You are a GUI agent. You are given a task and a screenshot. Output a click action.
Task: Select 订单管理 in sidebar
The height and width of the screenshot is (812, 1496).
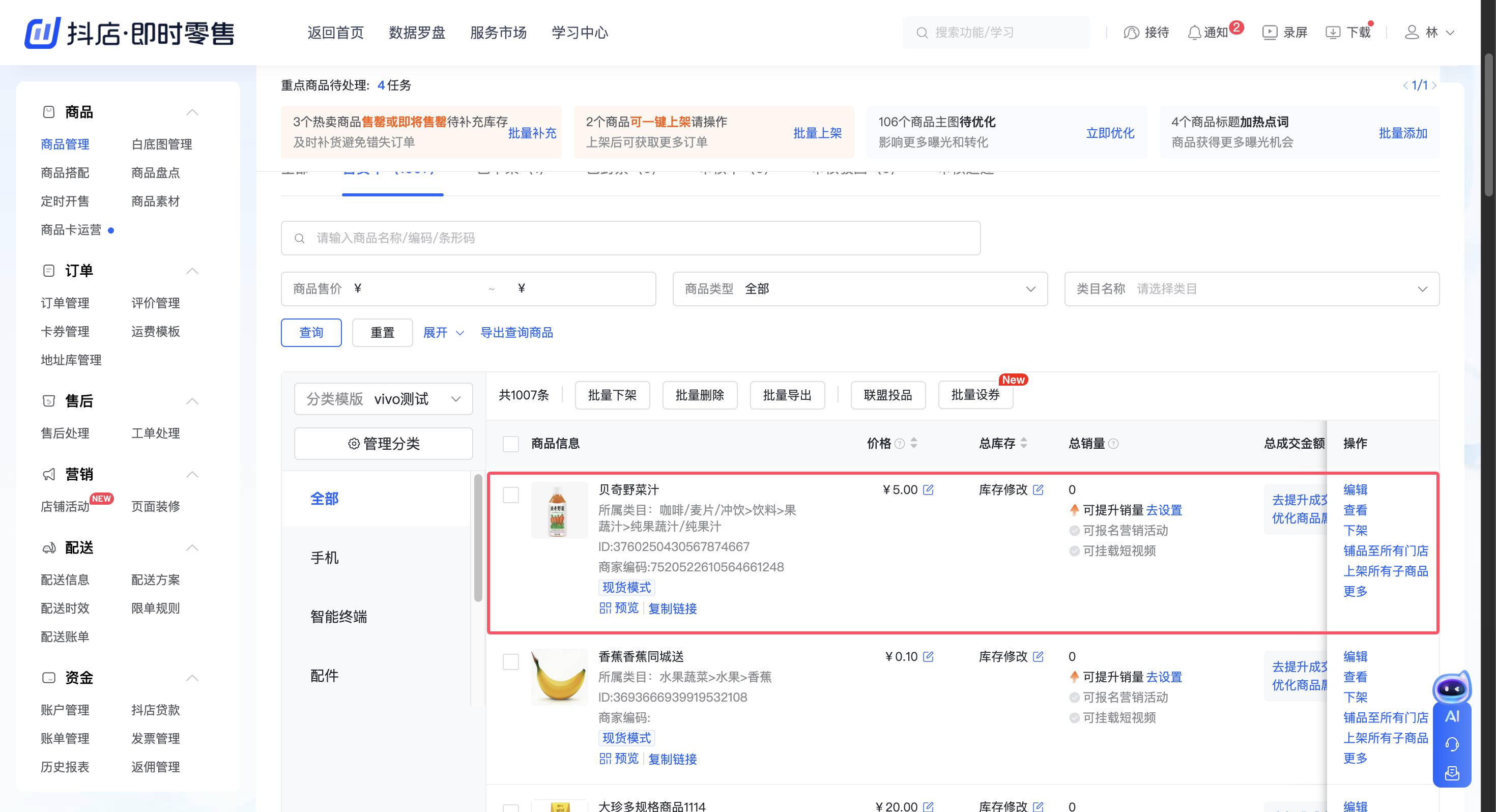click(65, 303)
